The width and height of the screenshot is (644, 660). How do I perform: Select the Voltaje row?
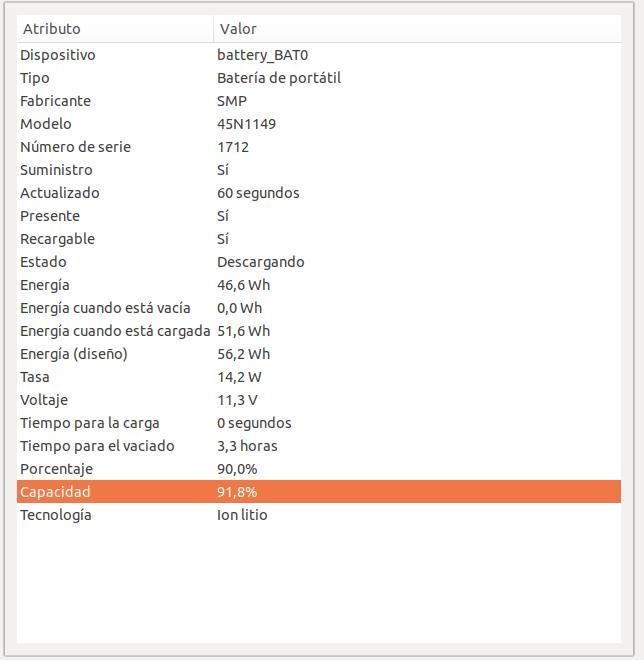click(x=319, y=400)
